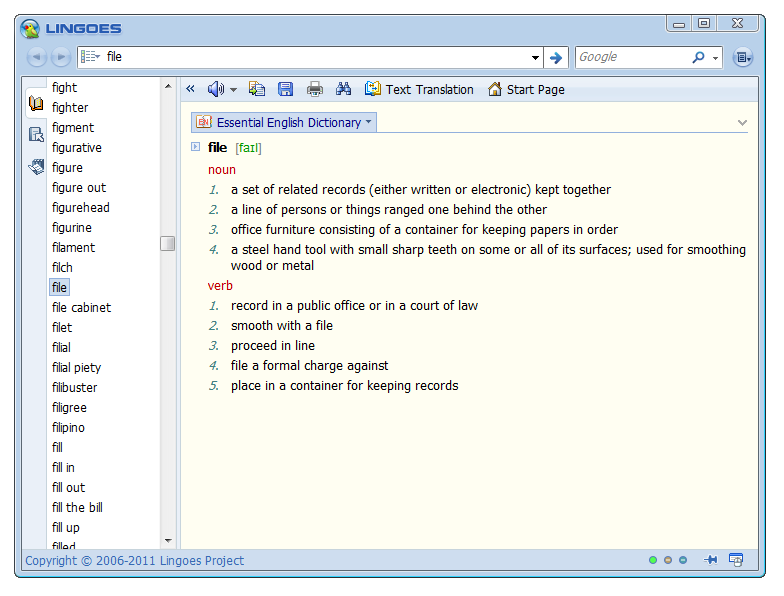The width and height of the screenshot is (784, 596).
Task: Select 'fight' in word list
Action: 64,88
